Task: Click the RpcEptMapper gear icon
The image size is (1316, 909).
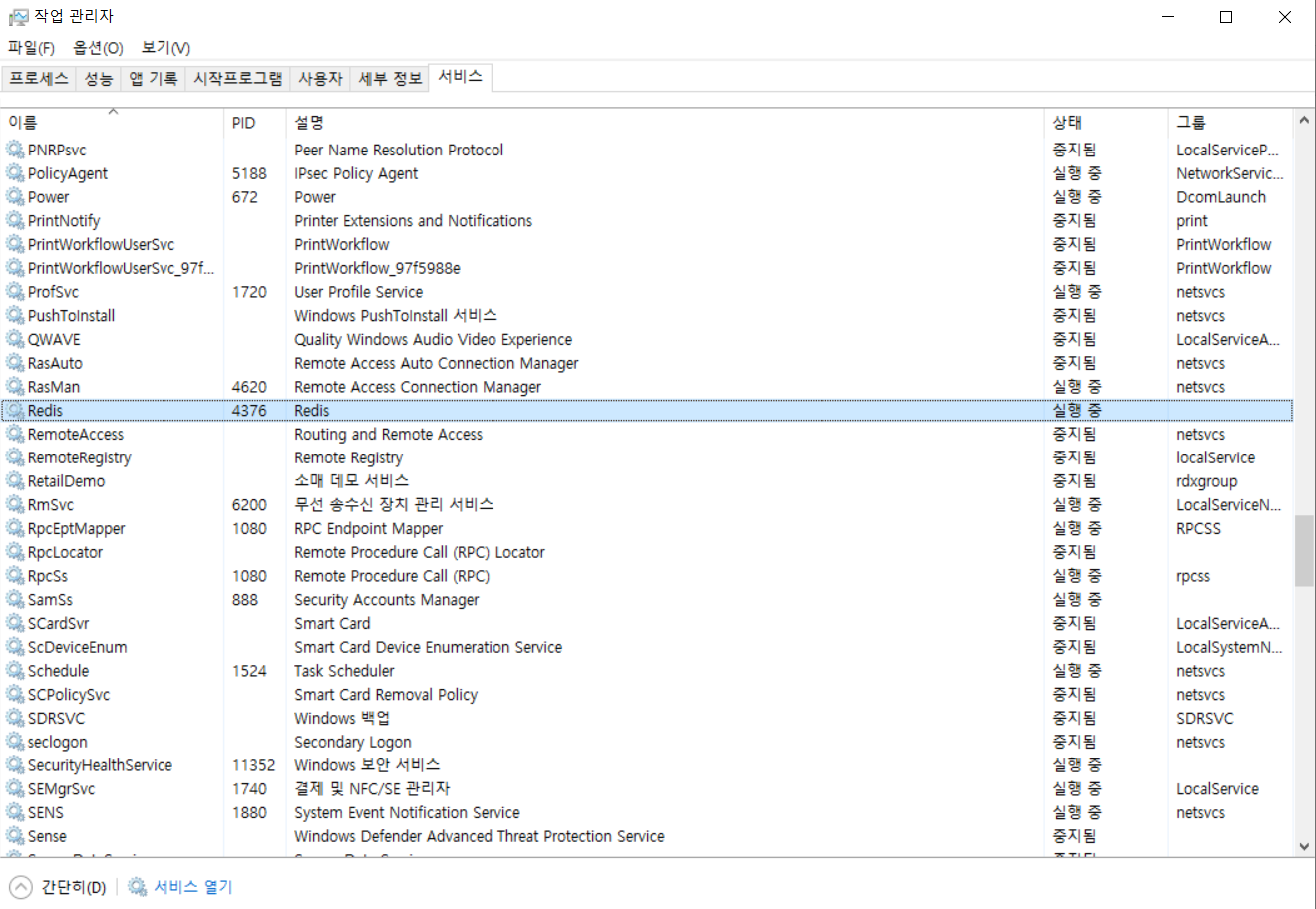Action: click(15, 528)
